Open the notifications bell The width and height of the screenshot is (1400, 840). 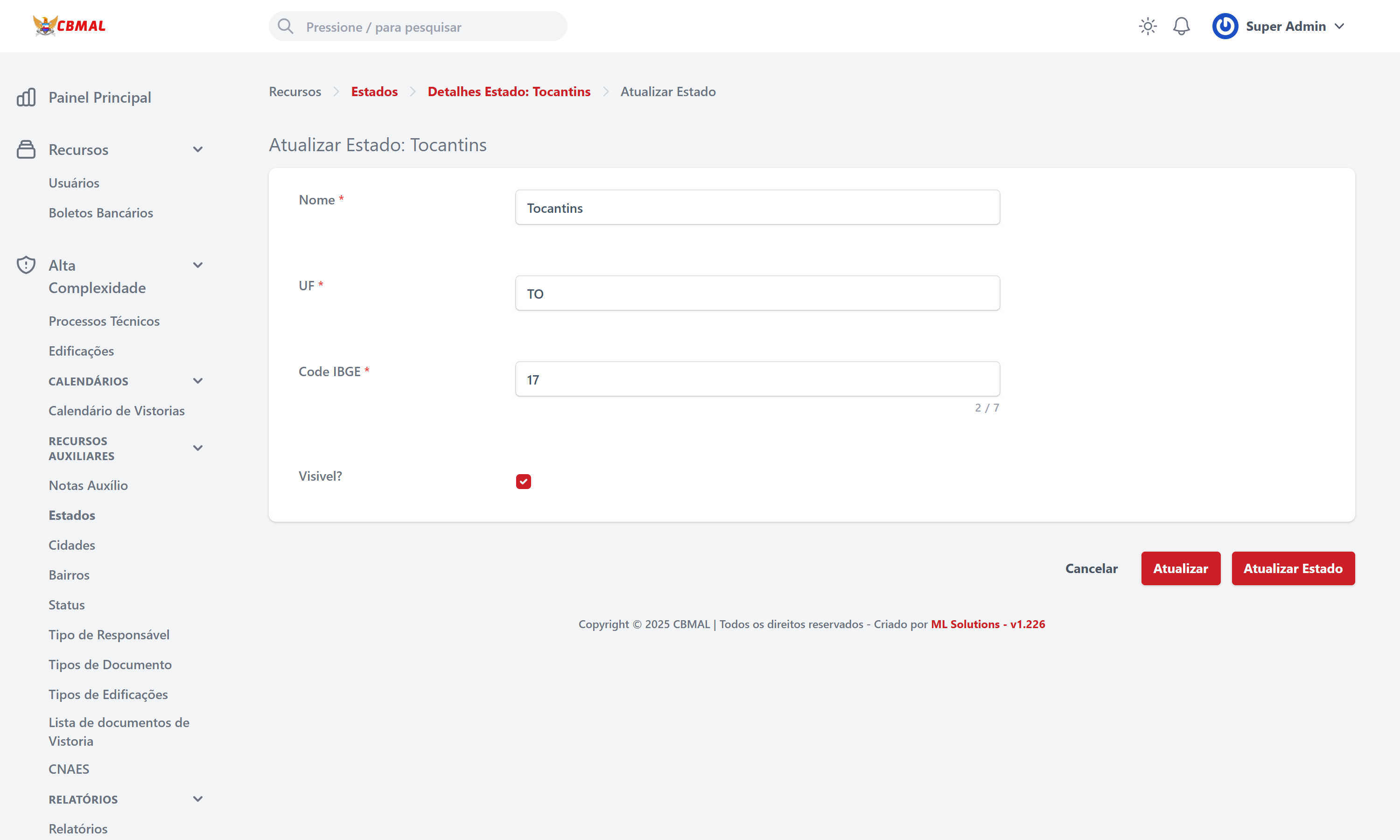(x=1181, y=26)
